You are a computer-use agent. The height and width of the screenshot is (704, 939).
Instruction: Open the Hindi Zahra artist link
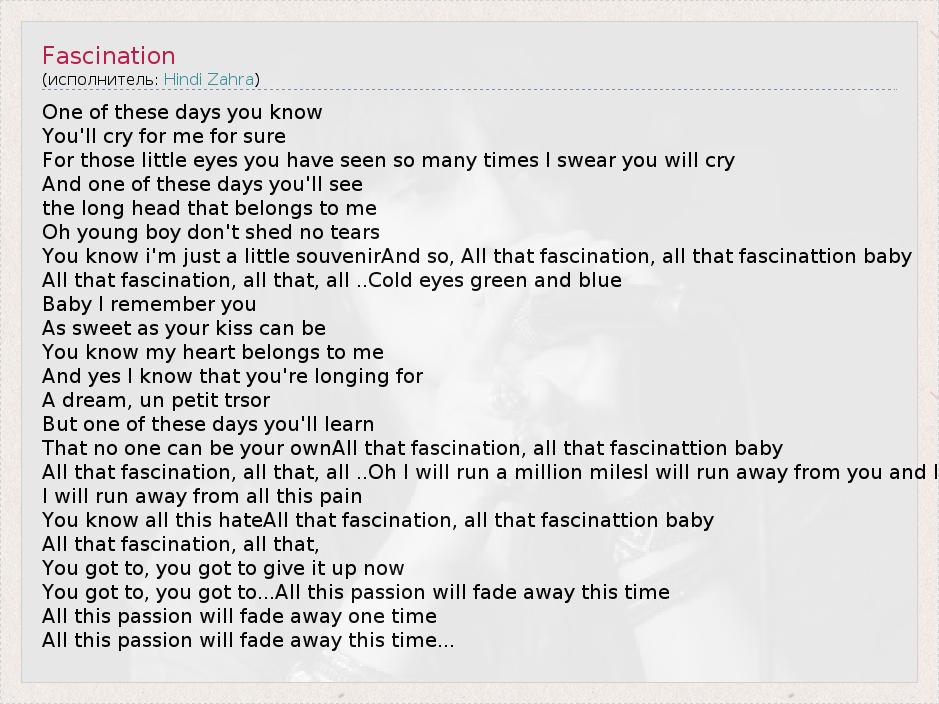tap(208, 79)
